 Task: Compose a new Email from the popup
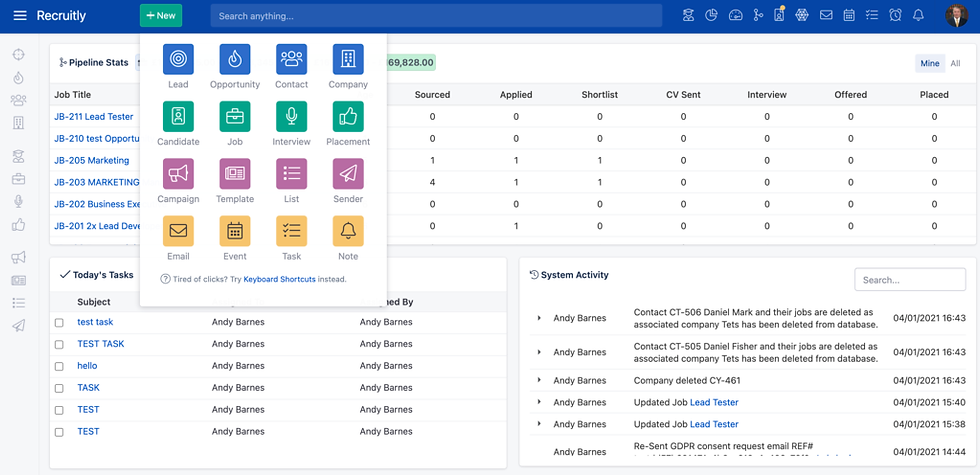click(178, 231)
